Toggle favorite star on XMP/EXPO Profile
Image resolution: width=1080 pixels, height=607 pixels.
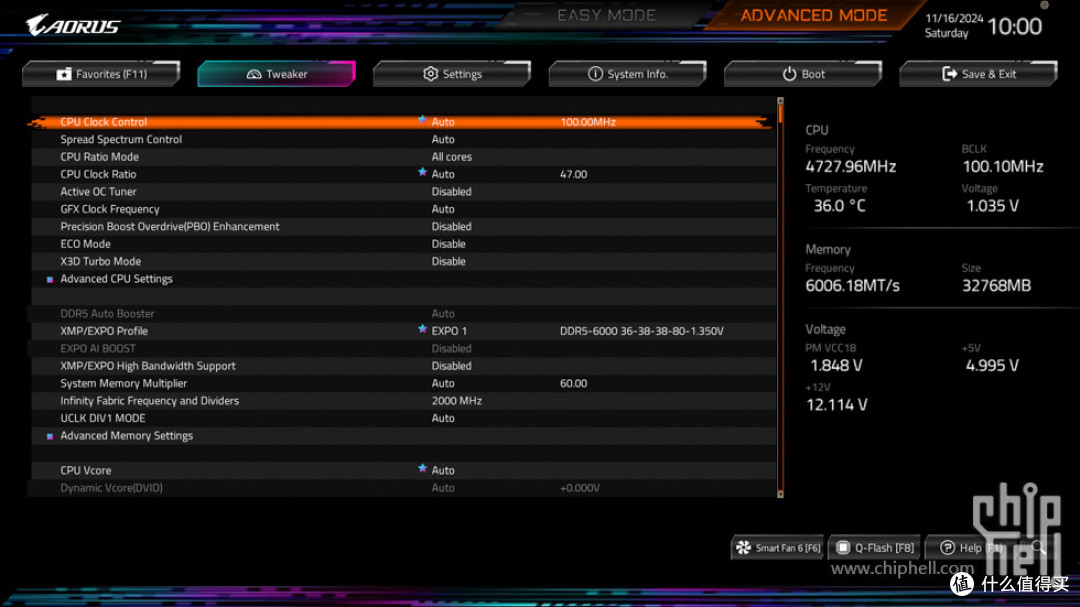[422, 329]
